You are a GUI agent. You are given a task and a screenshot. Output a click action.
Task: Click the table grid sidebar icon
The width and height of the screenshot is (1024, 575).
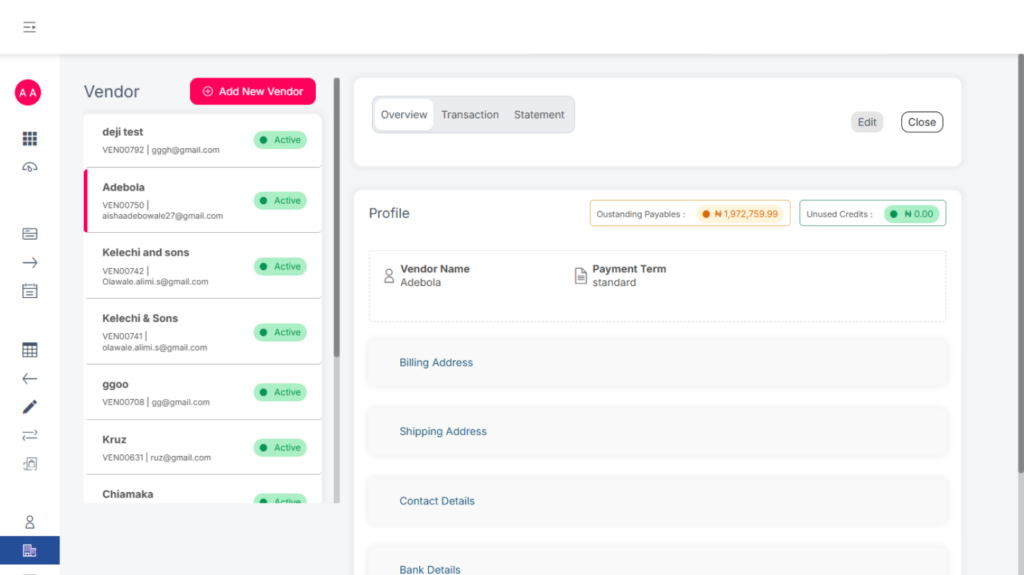pos(30,350)
